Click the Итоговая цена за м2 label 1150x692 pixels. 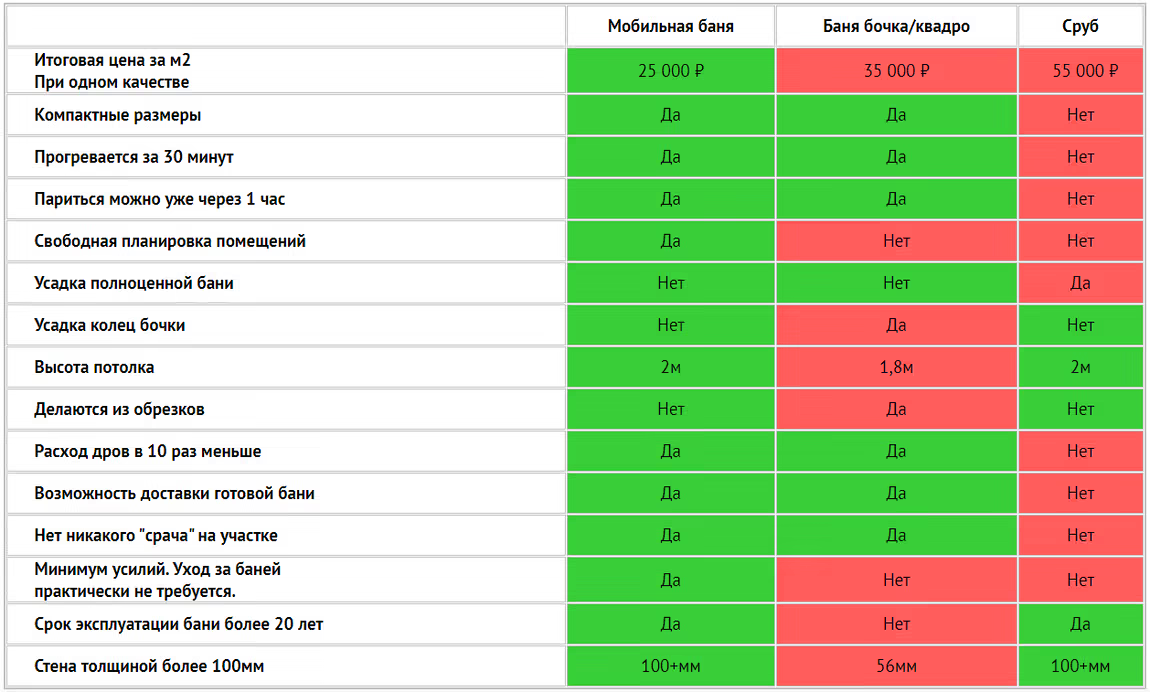tap(112, 60)
